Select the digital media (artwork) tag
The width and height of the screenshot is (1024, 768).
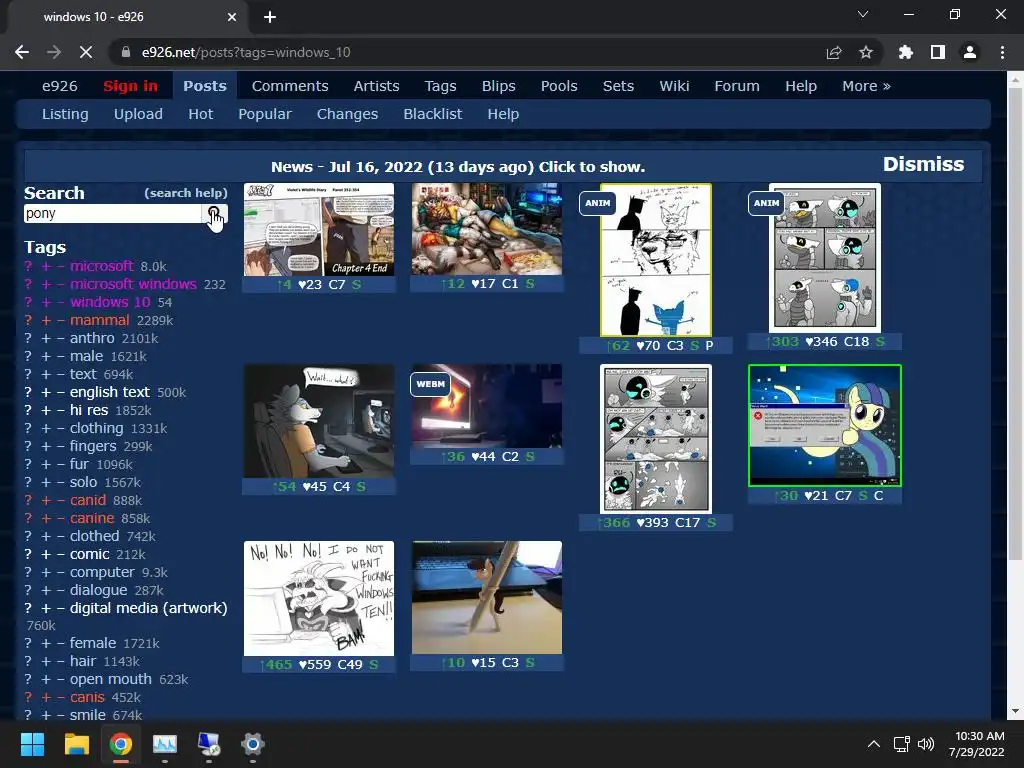[148, 609]
